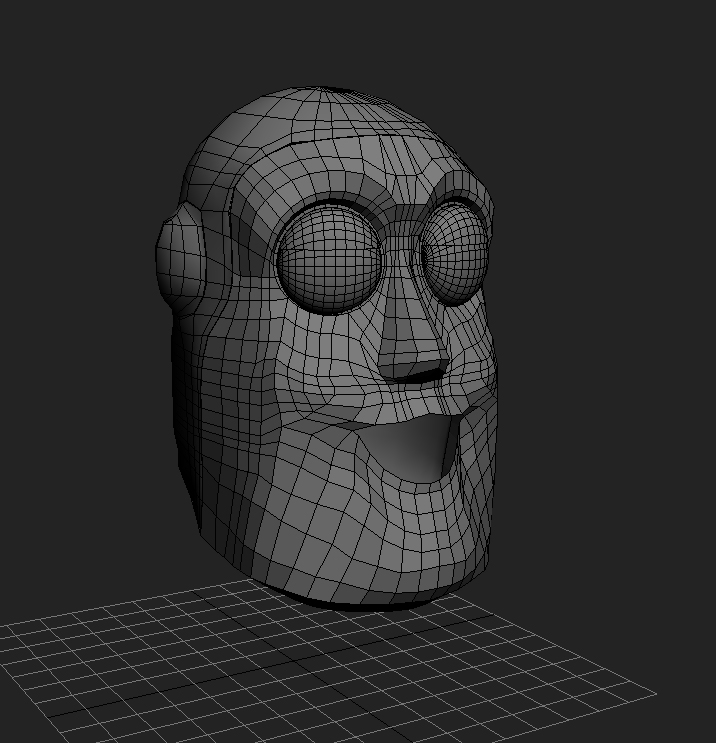This screenshot has width=716, height=743.
Task: Click inside the open mouth cavity
Action: pos(413,446)
